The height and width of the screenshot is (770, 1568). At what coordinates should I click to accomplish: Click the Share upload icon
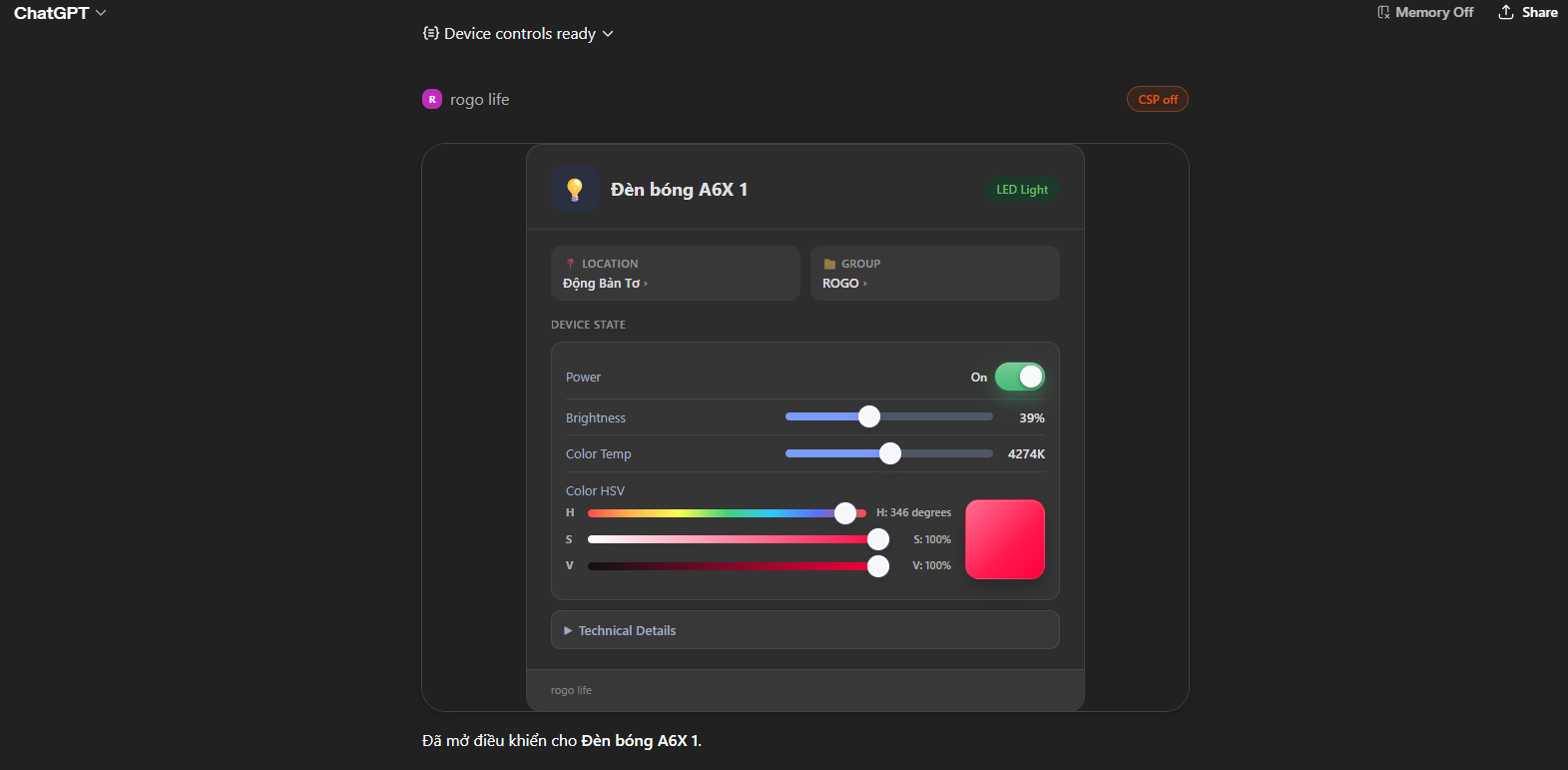[1506, 12]
